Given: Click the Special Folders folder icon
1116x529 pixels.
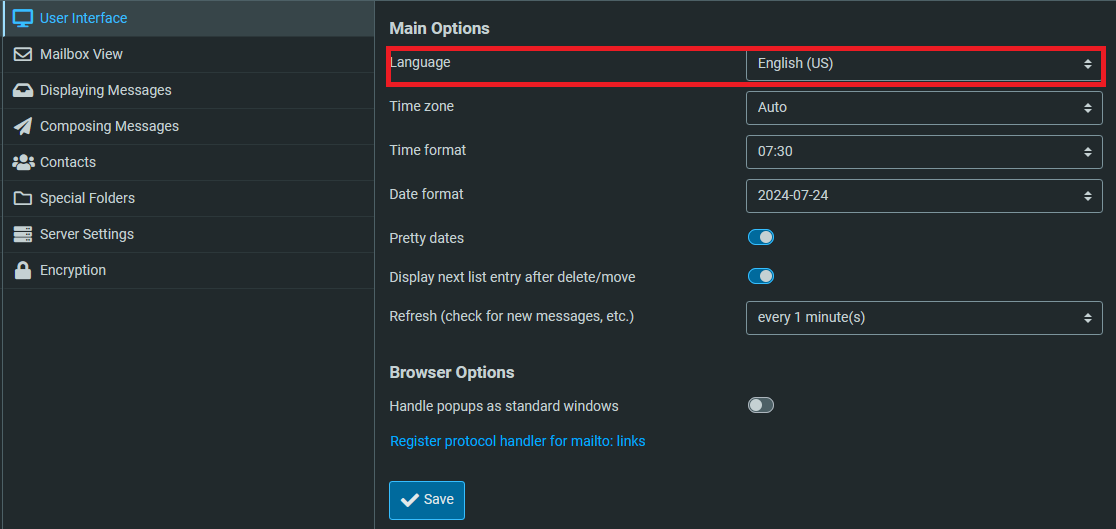Looking at the screenshot, I should point(23,198).
